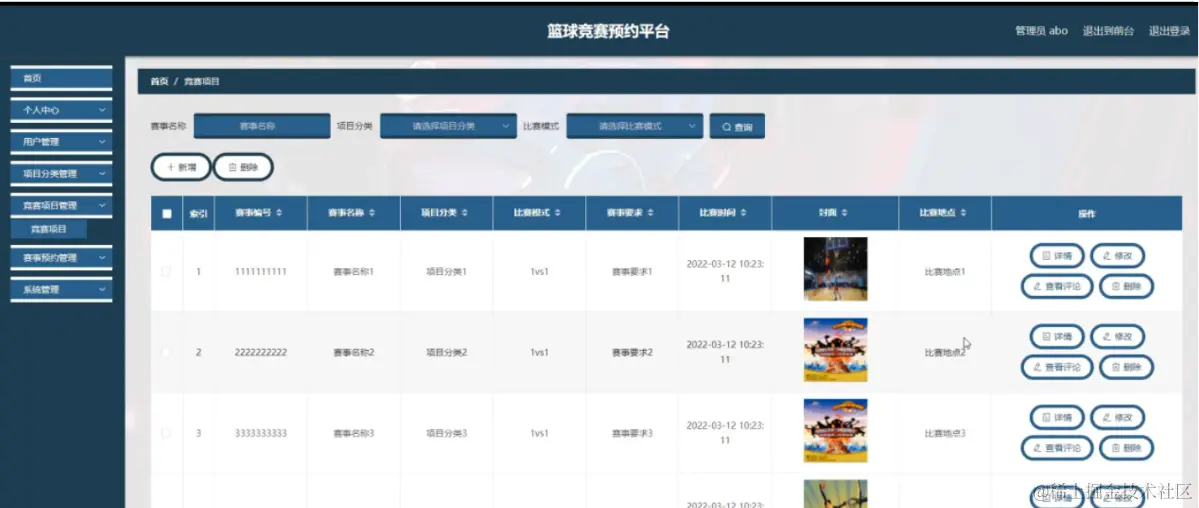1199x508 pixels.
Task: Click 退出登录 in the header
Action: click(x=1169, y=31)
